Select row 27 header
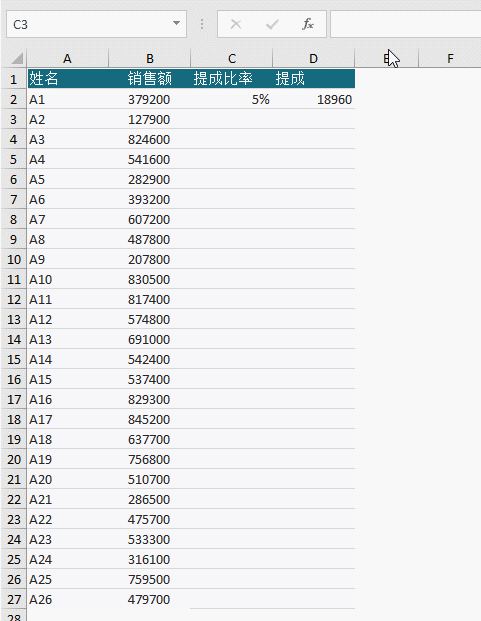Viewport: 481px width, 621px height. (13, 599)
